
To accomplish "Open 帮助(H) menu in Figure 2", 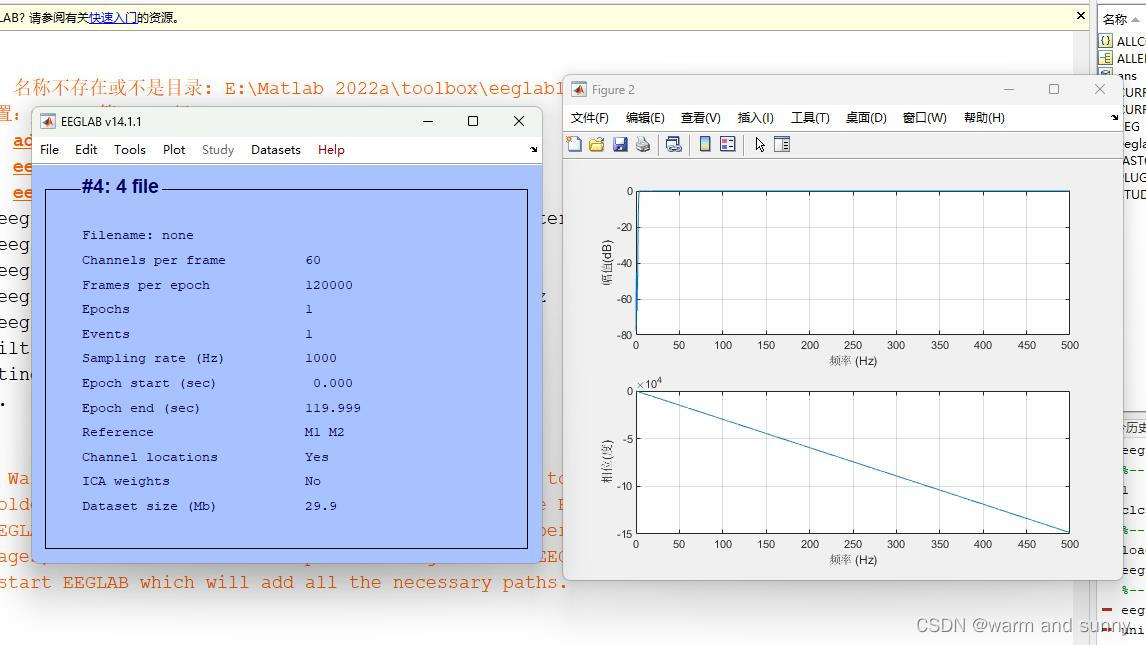I will tap(984, 118).
